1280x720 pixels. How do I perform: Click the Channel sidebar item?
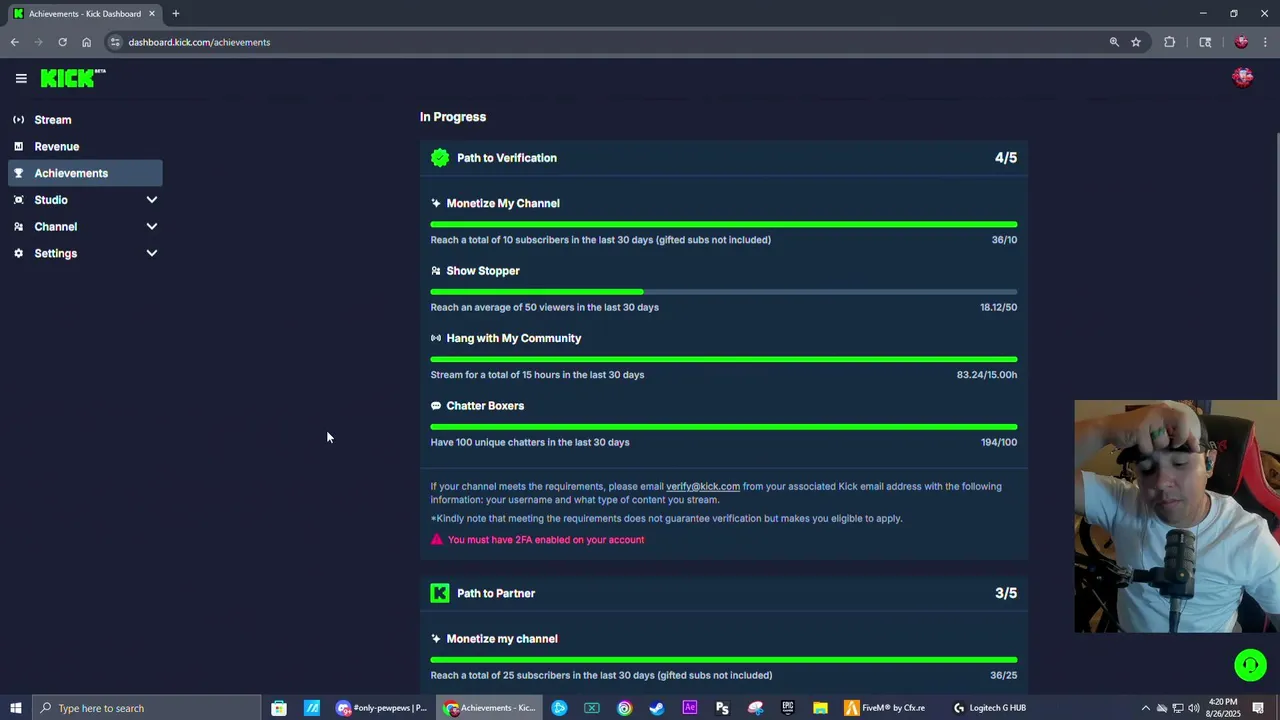[56, 227]
